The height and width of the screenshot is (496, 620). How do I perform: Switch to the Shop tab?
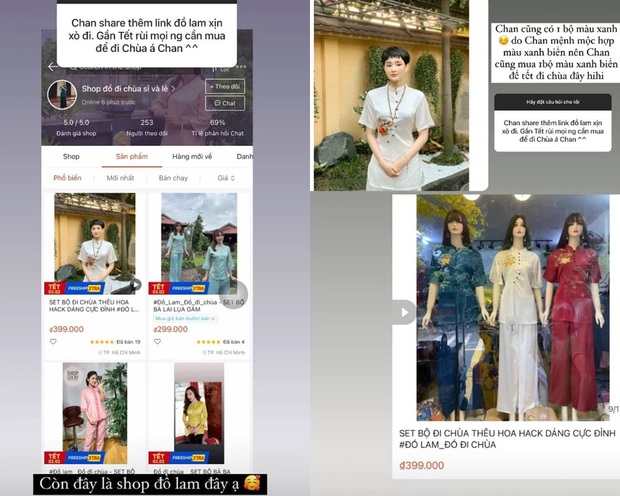click(71, 156)
